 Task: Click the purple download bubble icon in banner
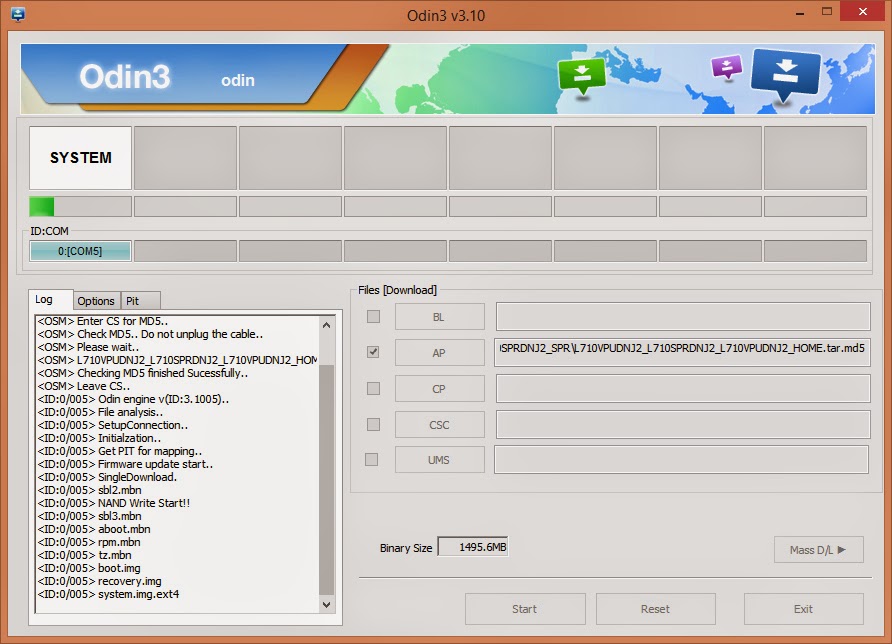pos(727,67)
